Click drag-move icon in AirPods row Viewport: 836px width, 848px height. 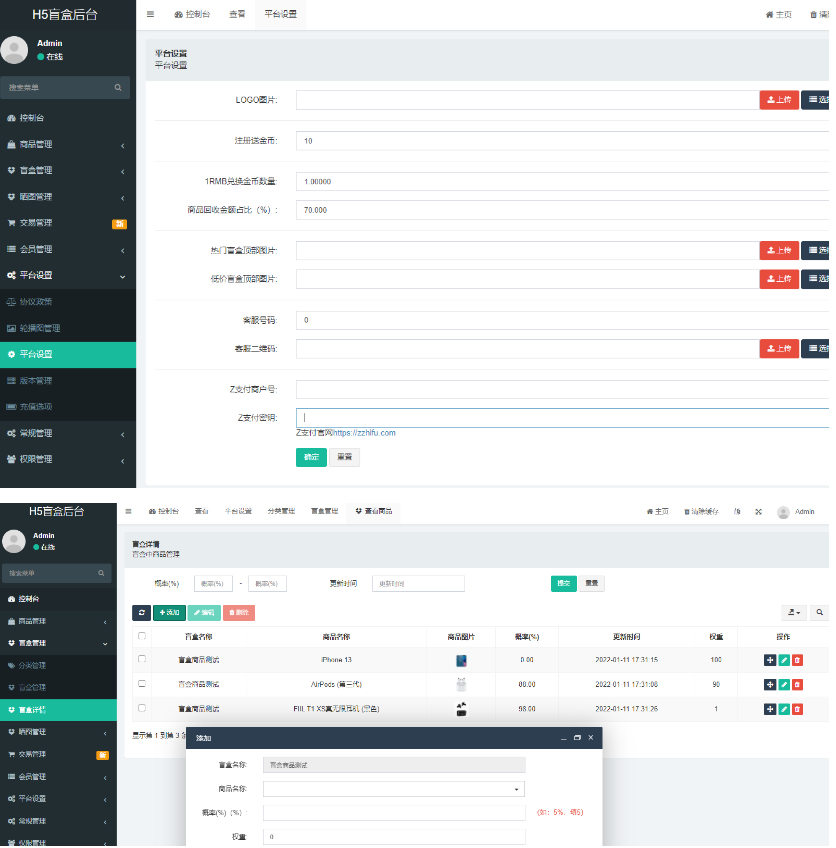tap(770, 685)
